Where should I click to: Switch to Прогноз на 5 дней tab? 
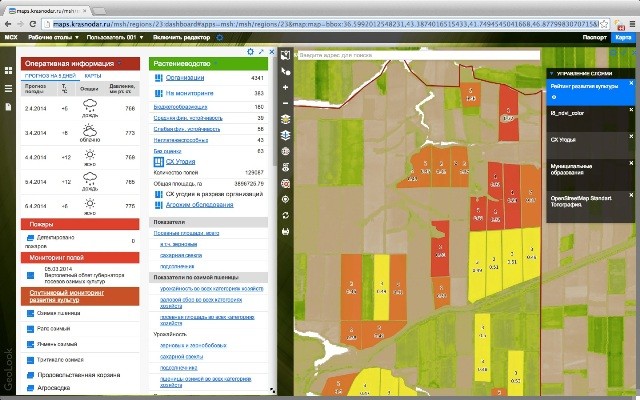[50, 76]
